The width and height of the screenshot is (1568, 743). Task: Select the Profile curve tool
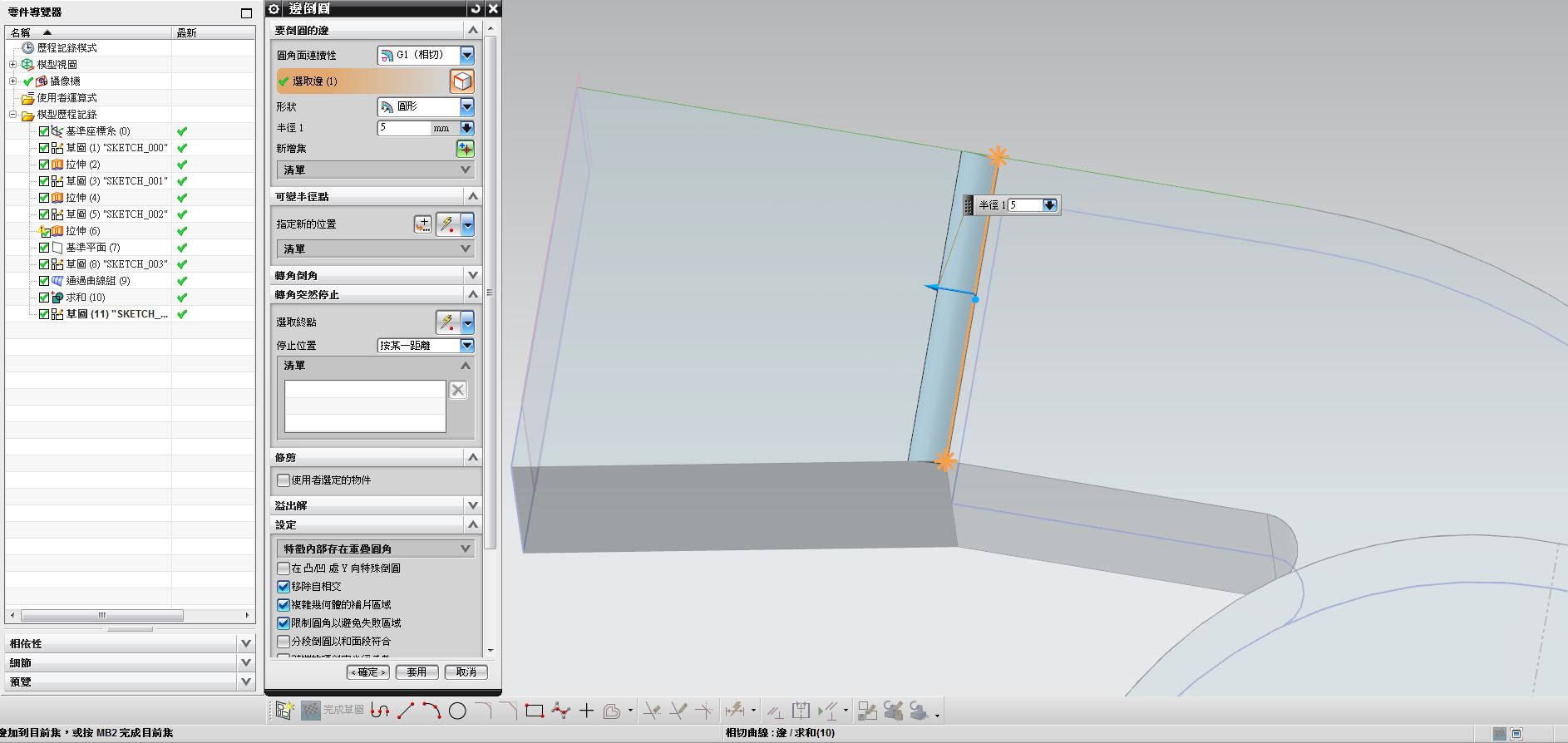pos(380,711)
